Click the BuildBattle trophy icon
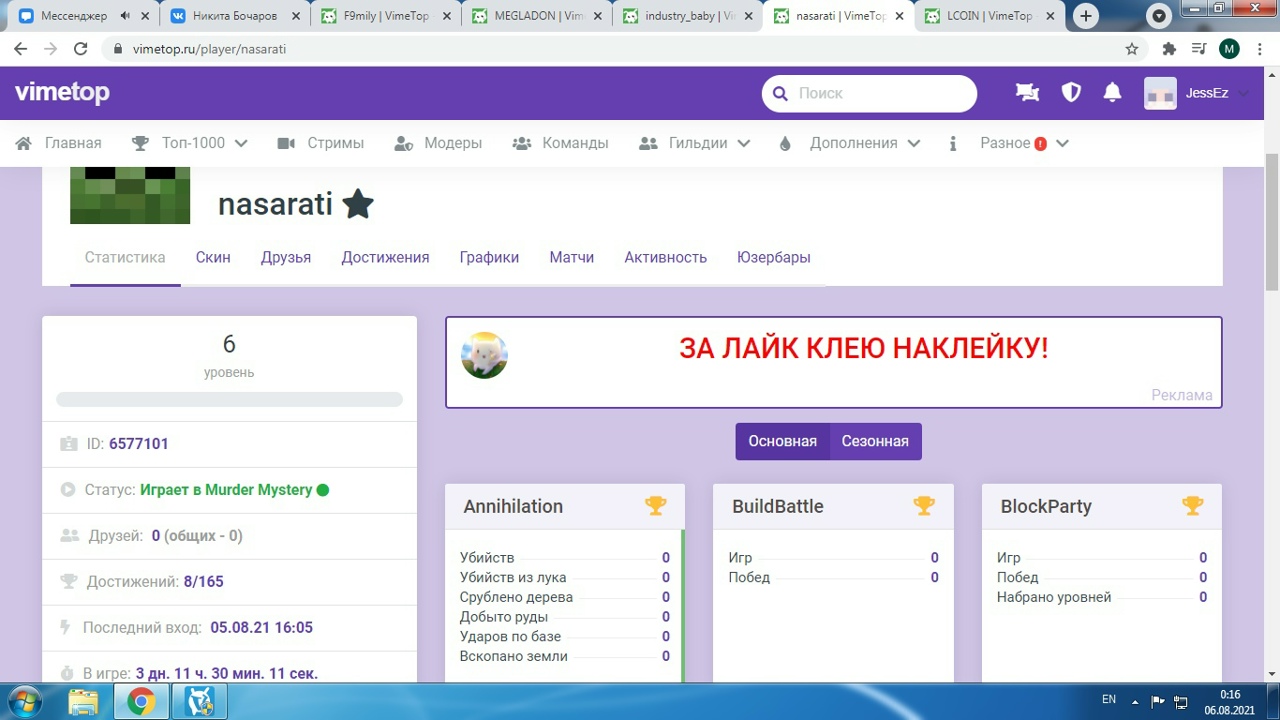Viewport: 1280px width, 720px height. pos(924,506)
